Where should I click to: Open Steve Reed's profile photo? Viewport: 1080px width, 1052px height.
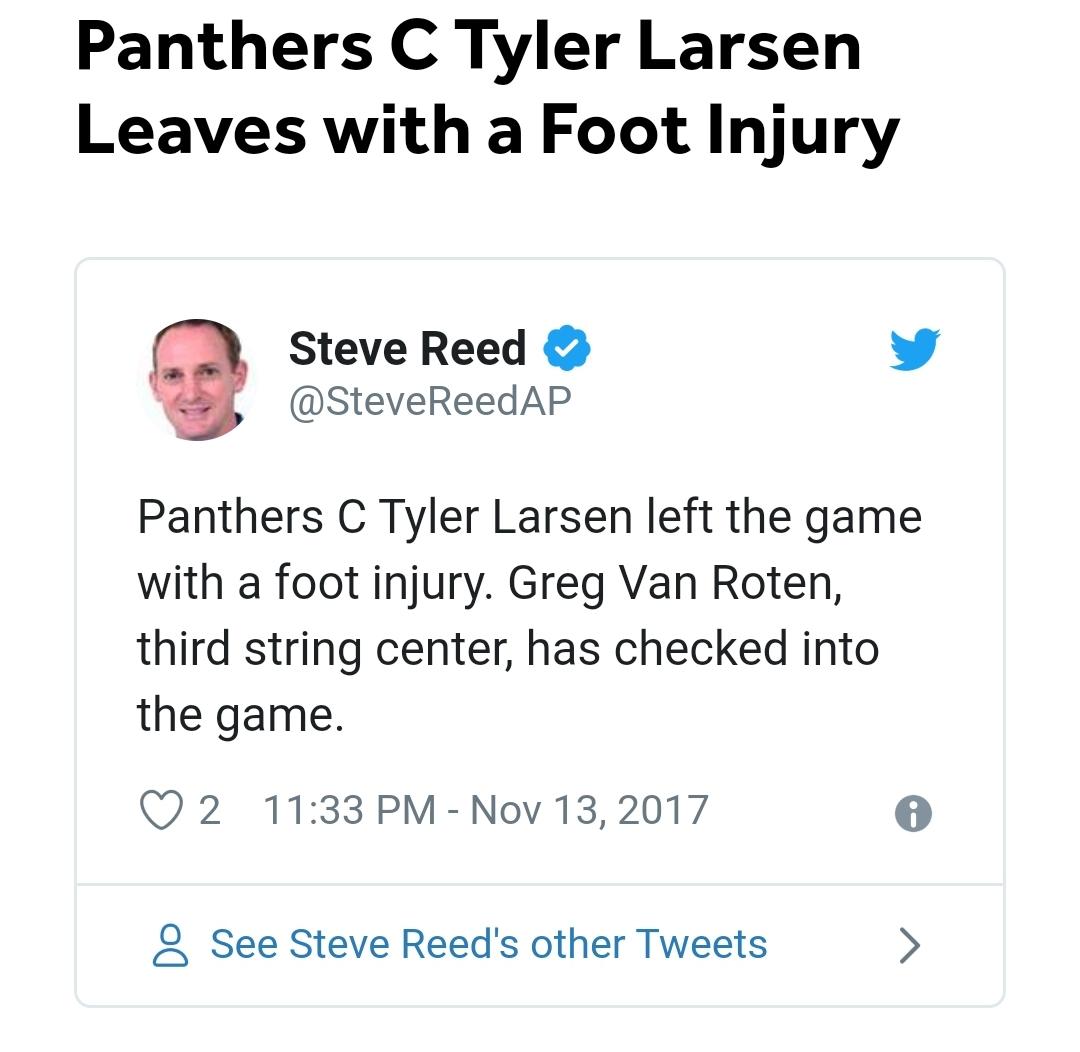(x=199, y=380)
